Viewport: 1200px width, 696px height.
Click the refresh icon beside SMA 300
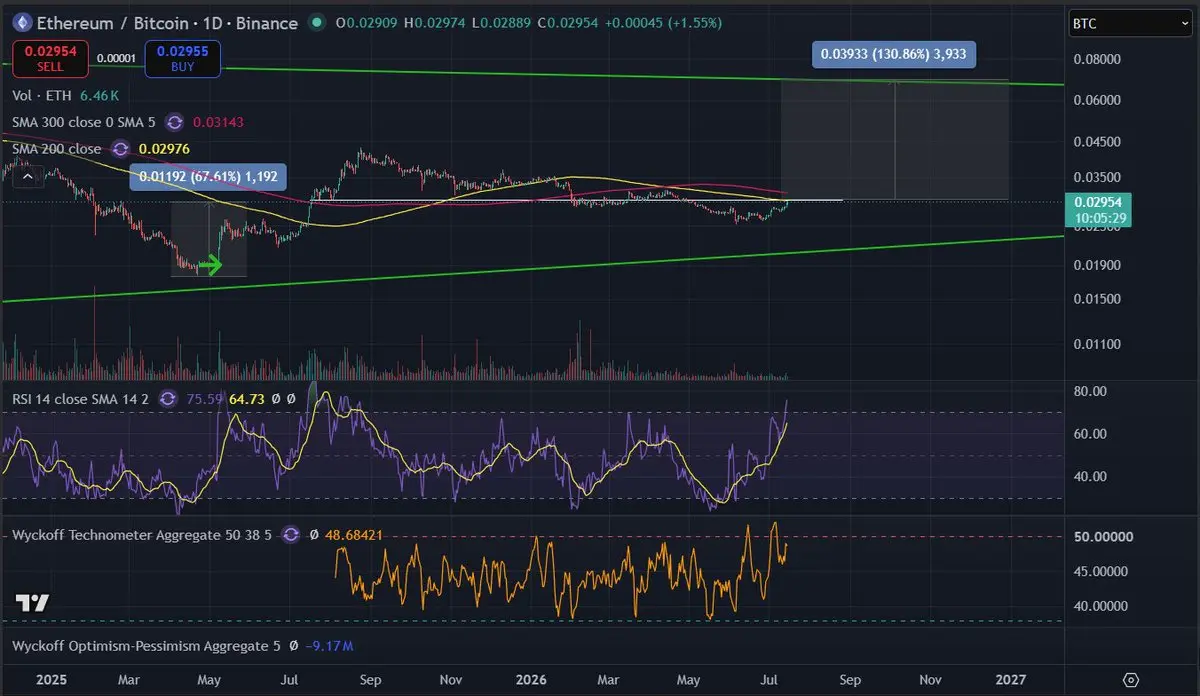coord(175,121)
